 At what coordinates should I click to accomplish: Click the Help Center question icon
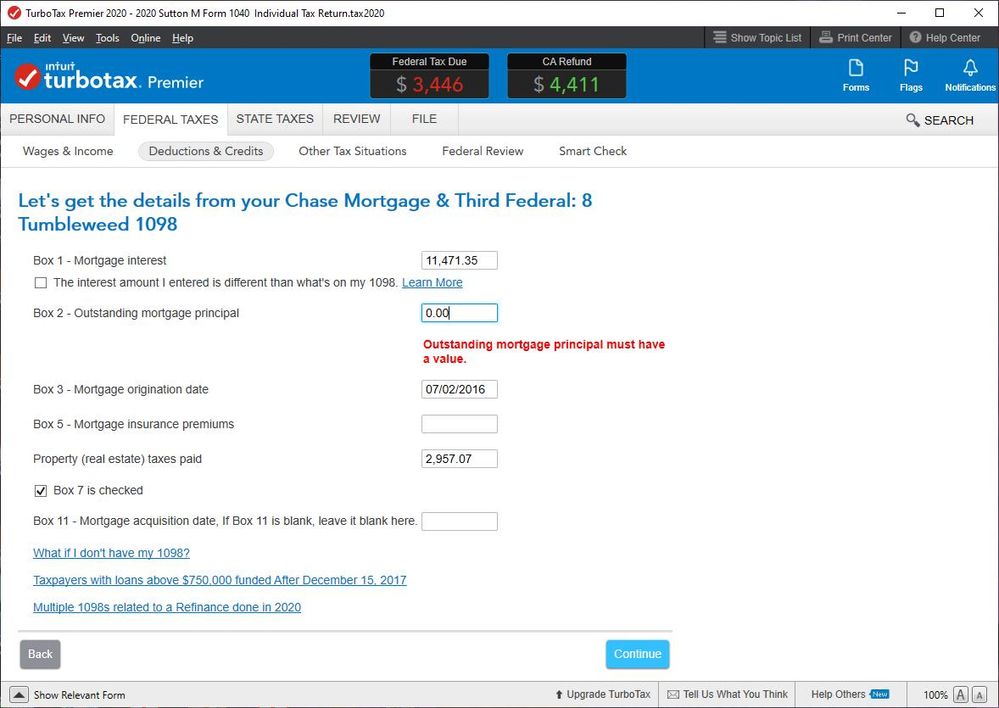(x=915, y=37)
